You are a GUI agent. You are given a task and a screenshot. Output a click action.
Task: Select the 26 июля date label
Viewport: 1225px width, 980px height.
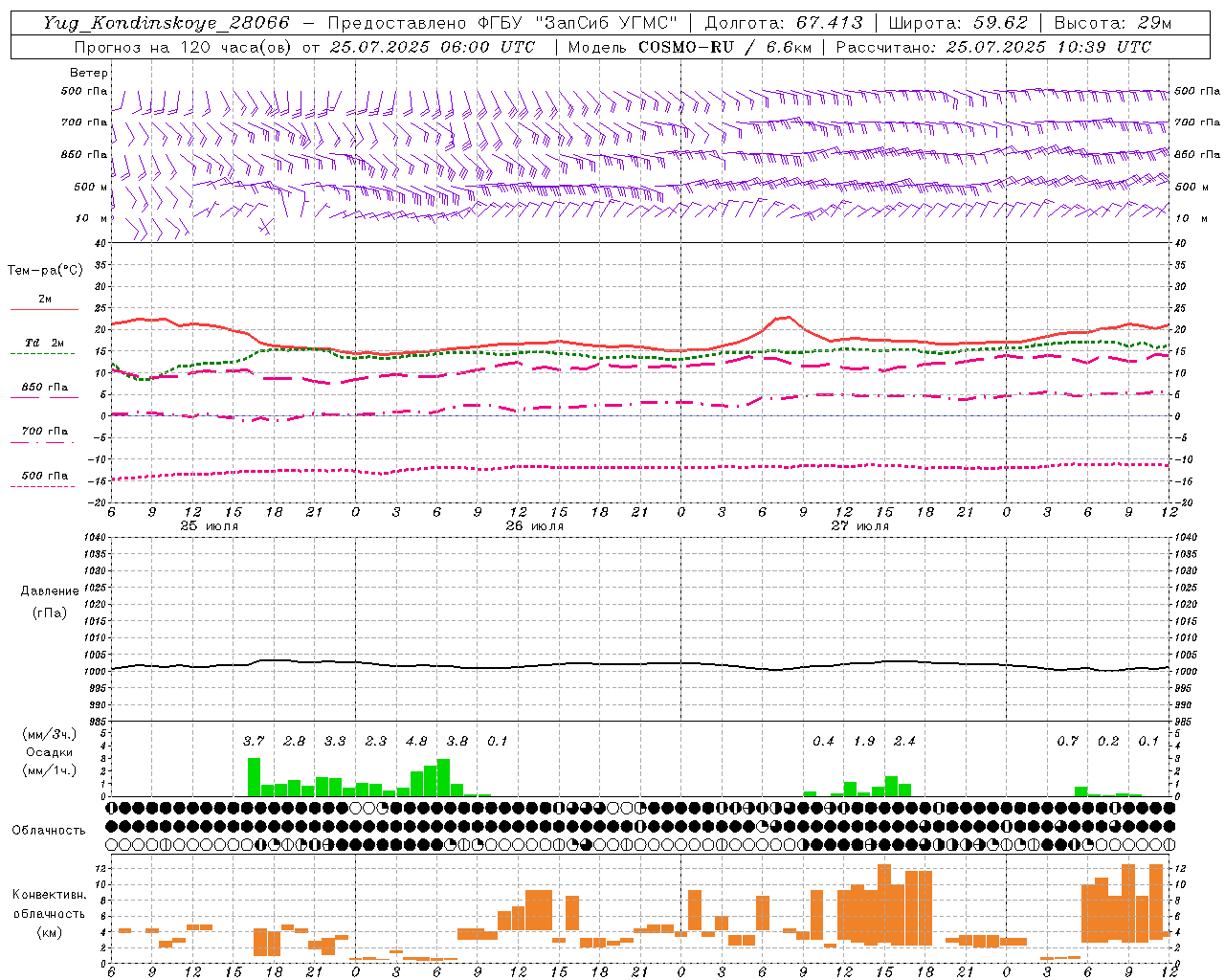535,526
